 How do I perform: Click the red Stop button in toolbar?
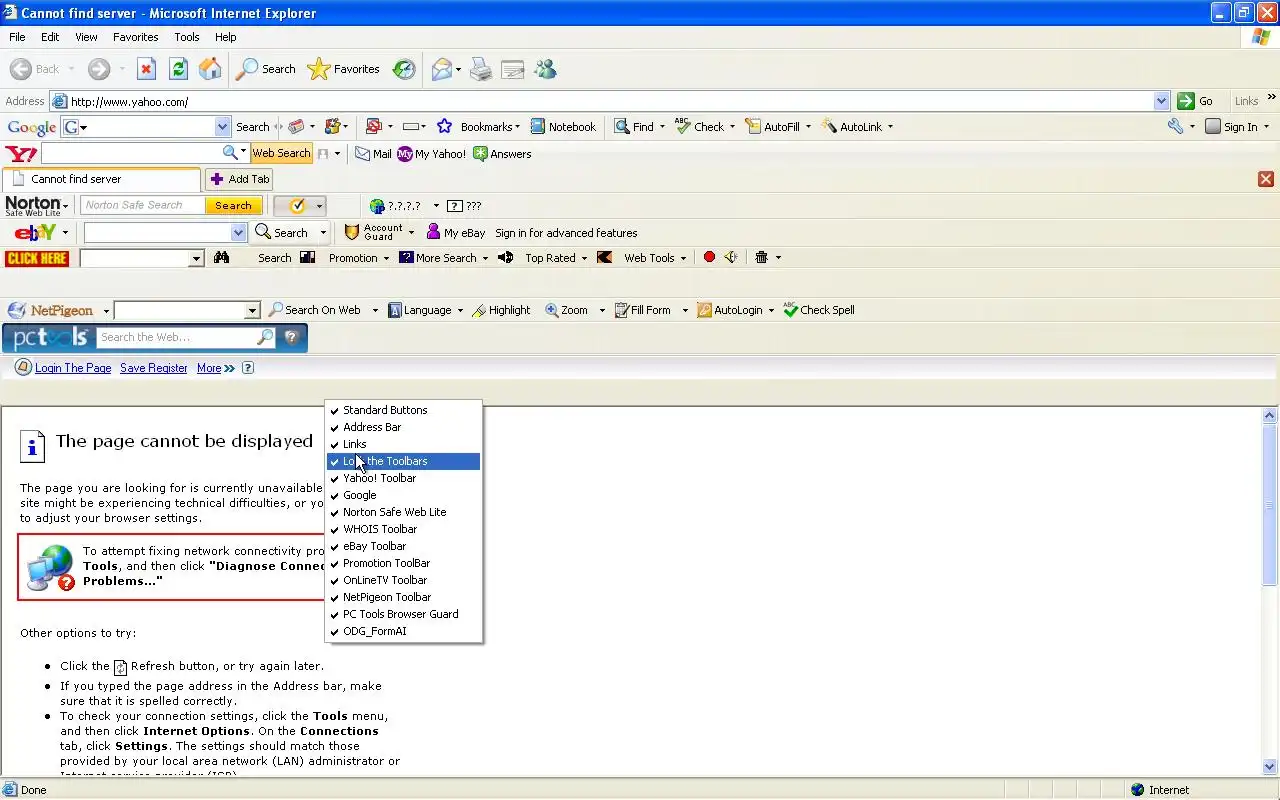[146, 69]
